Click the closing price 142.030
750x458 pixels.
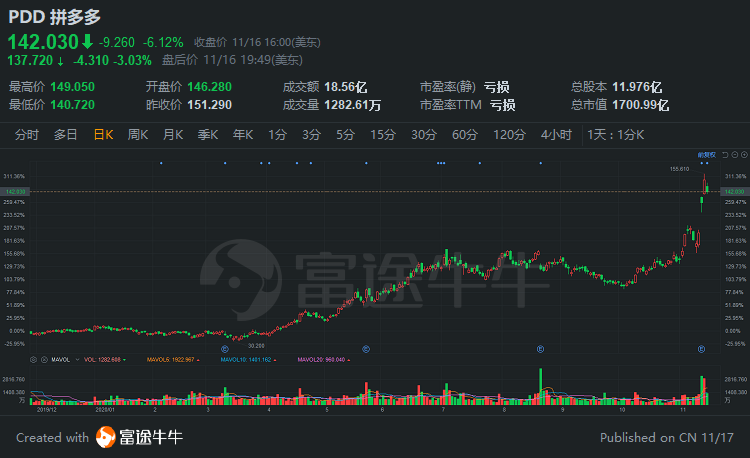click(43, 42)
